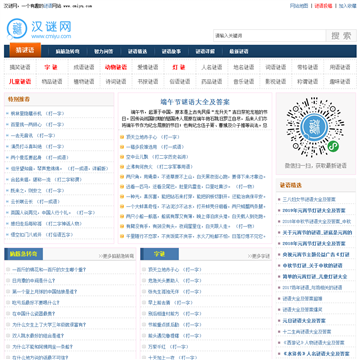Select the 动物谜语 category link
The width and height of the screenshot is (360, 360).
(116, 67)
